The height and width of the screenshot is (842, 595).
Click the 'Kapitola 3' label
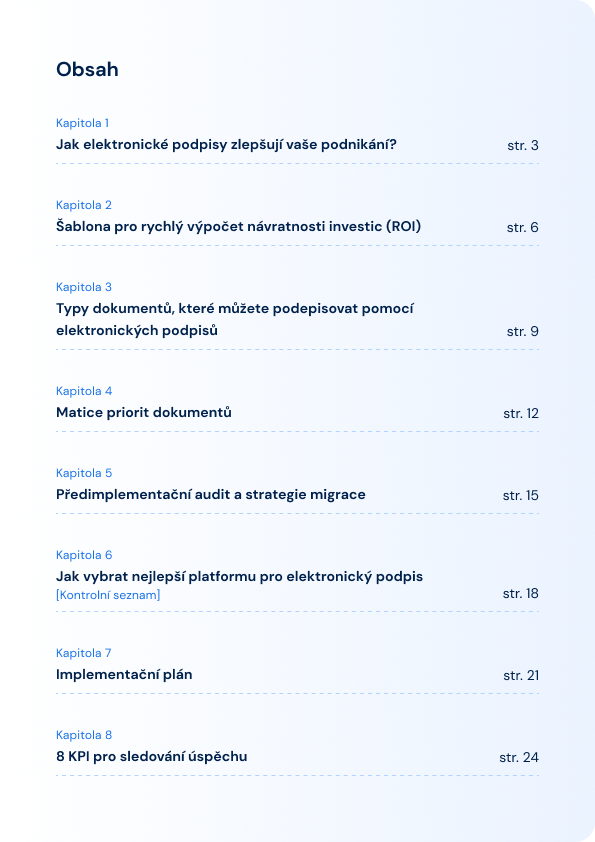pyautogui.click(x=84, y=287)
